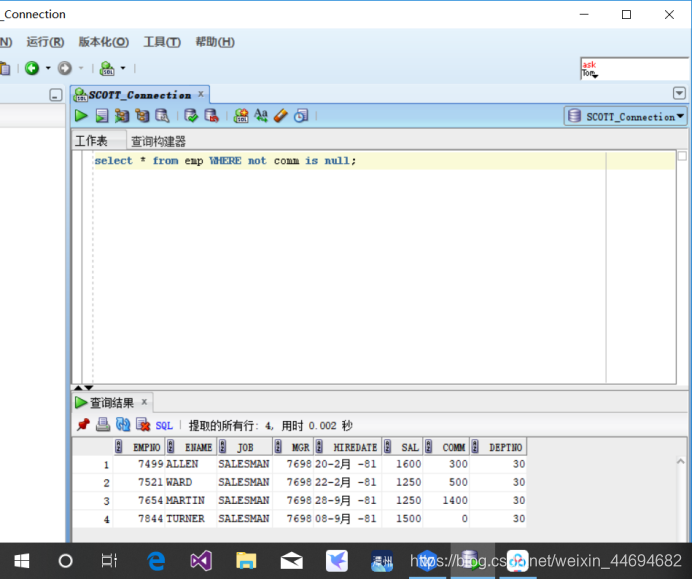
Task: Select the SCOTT_Connection editor tab
Action: coord(140,95)
